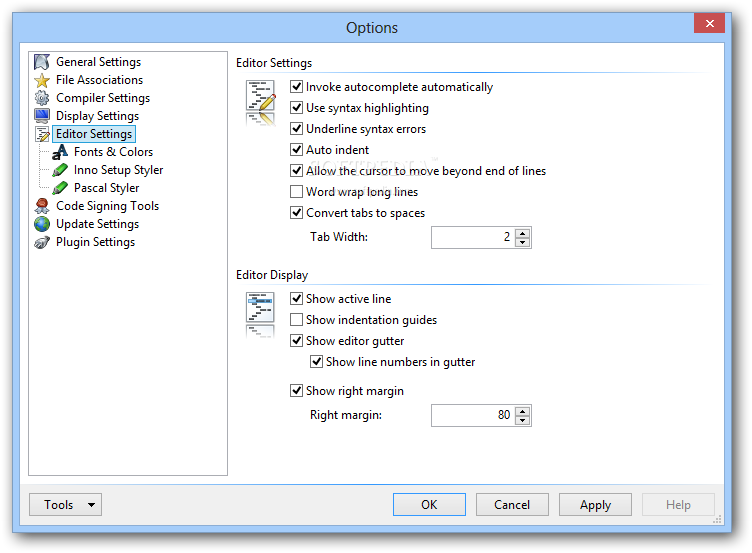752x553 pixels.
Task: Toggle Show editor gutter
Action: (296, 341)
